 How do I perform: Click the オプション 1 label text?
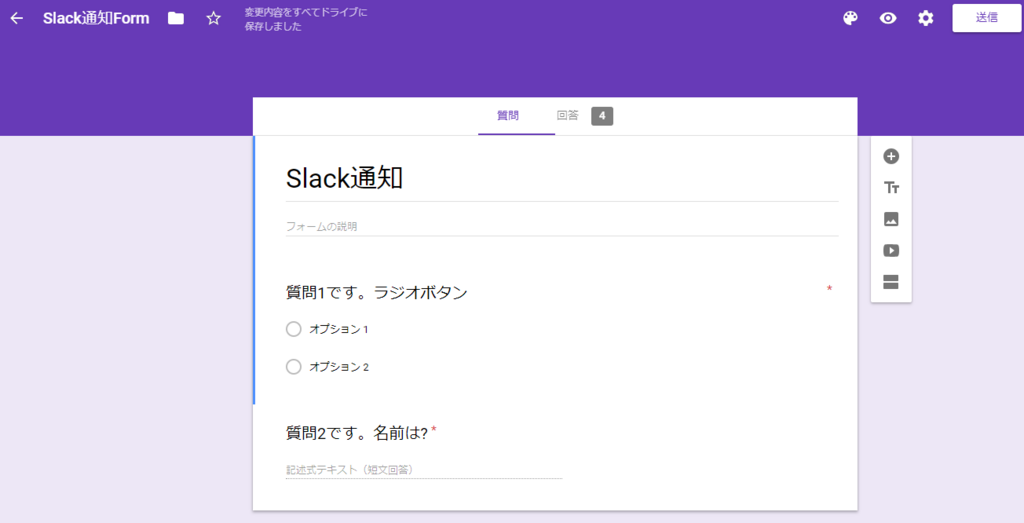coord(339,329)
